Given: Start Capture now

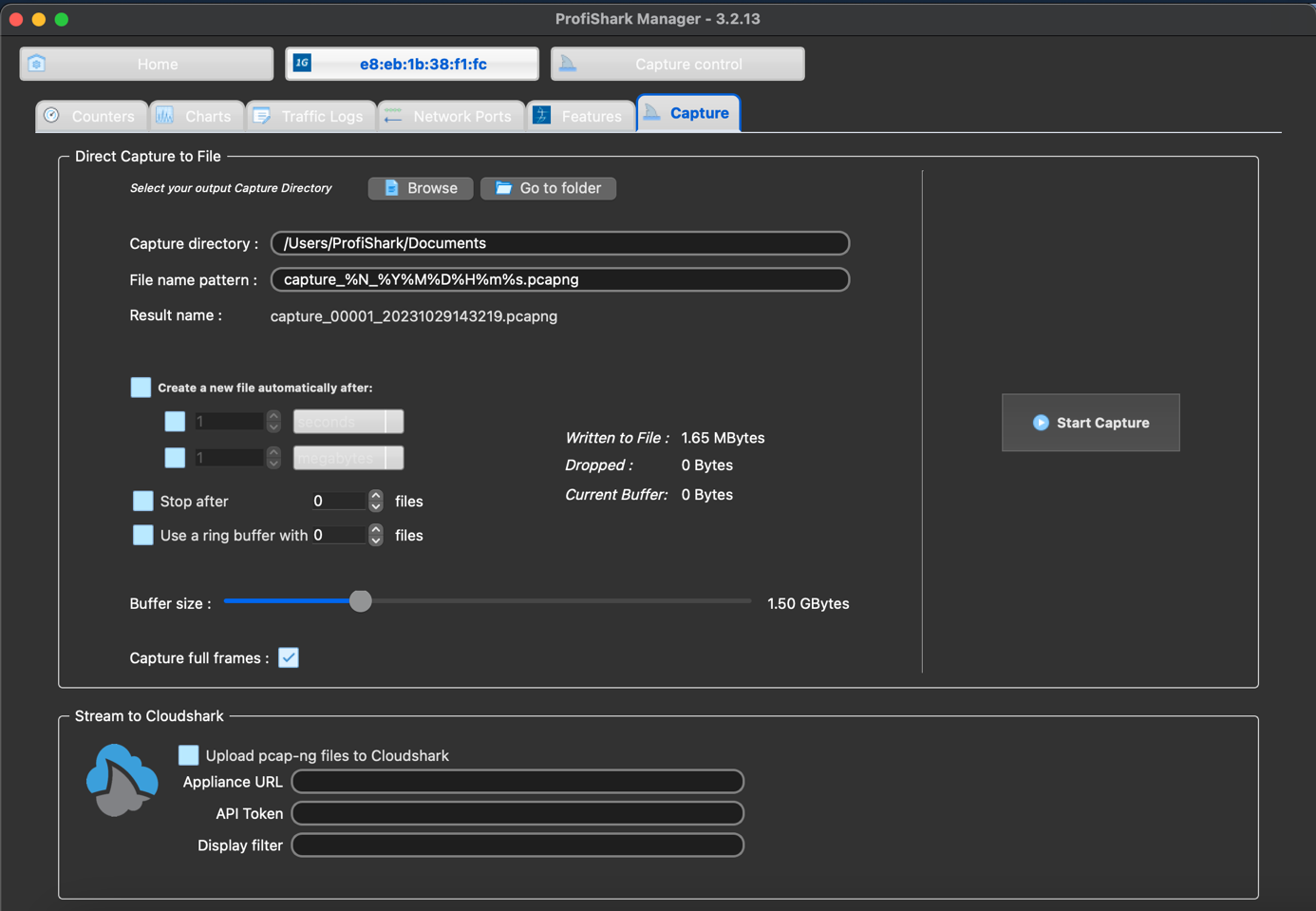Looking at the screenshot, I should coord(1090,423).
